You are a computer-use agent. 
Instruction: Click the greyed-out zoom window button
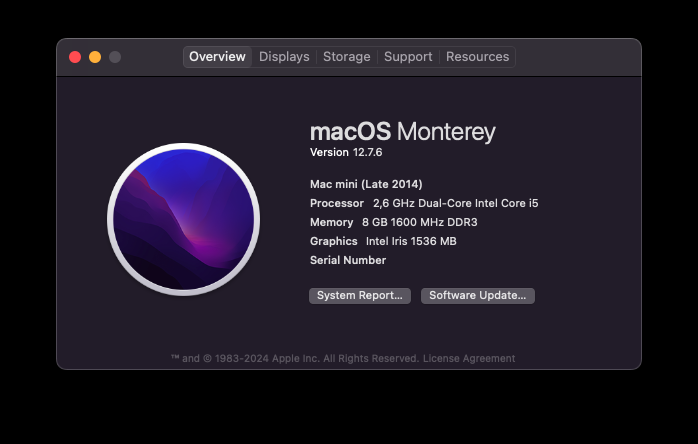[115, 57]
